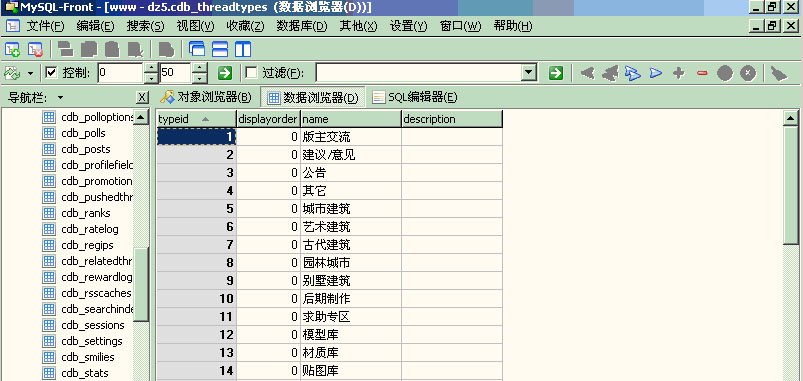Select cdb_polls table in navigation tree
The height and width of the screenshot is (381, 803).
[83, 133]
